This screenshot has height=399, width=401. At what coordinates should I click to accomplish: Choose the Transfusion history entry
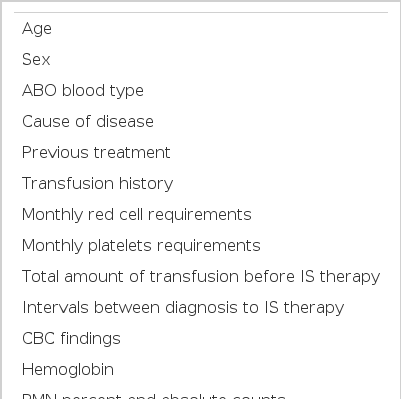[x=201, y=184]
